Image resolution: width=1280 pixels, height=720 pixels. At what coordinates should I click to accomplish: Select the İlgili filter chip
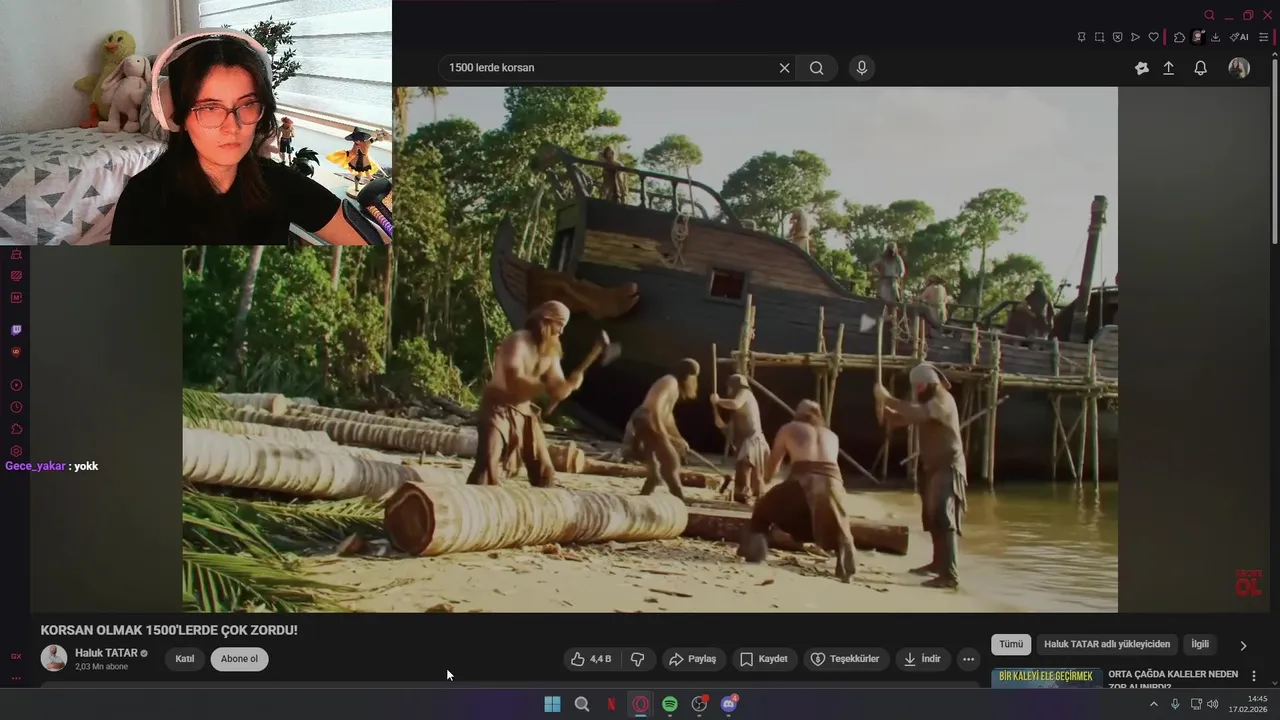point(1200,645)
